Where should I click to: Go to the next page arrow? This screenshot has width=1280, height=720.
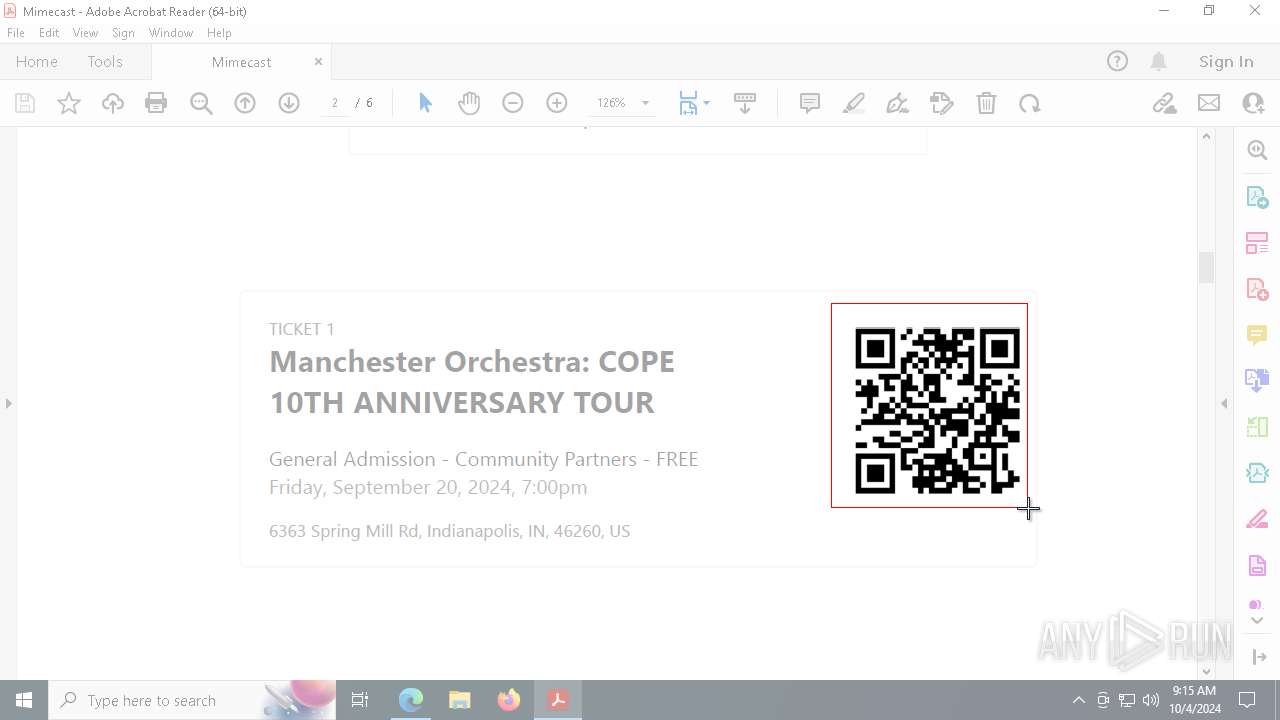click(x=289, y=103)
